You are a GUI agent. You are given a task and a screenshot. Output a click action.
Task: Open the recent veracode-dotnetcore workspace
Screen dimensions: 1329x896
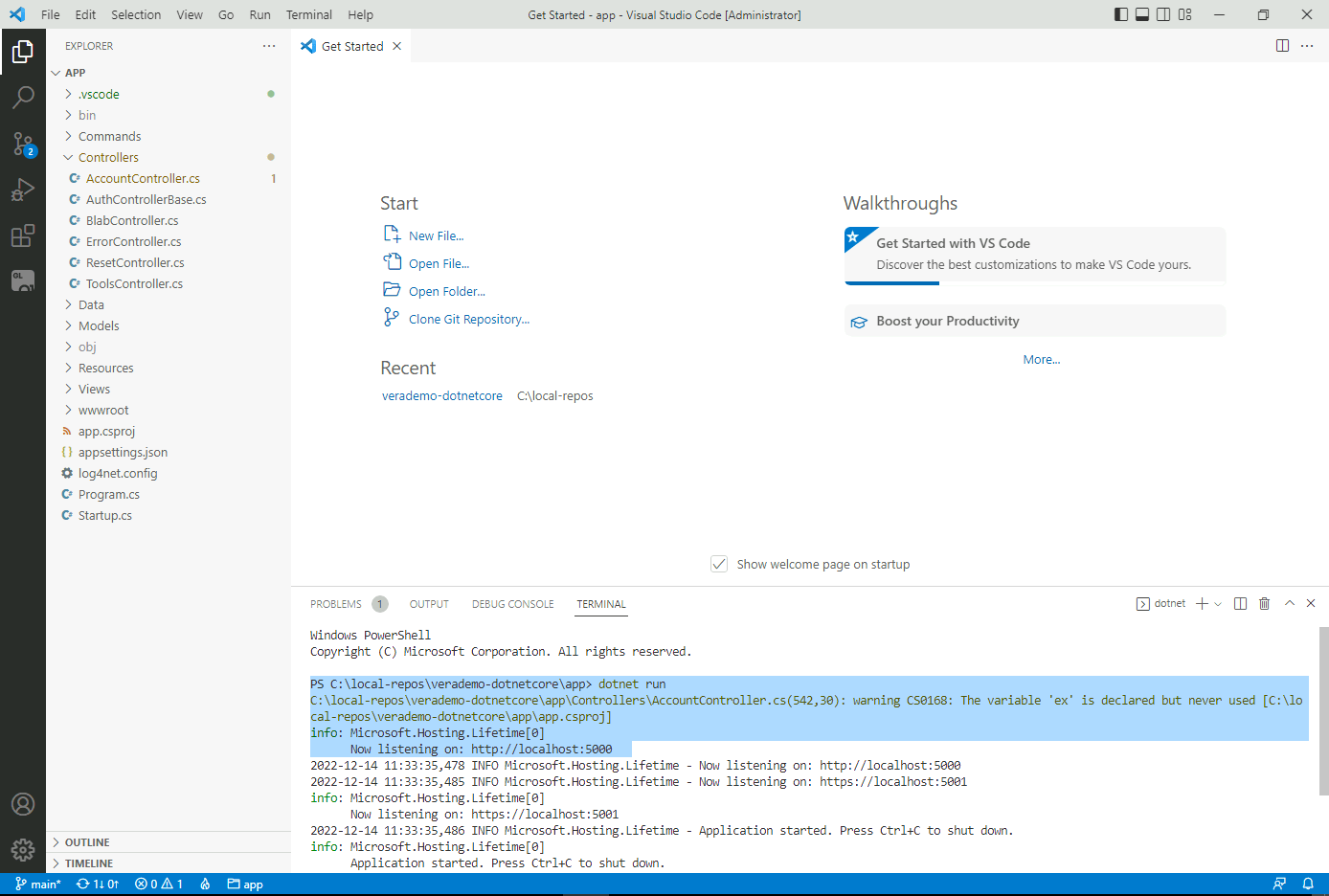(x=441, y=395)
